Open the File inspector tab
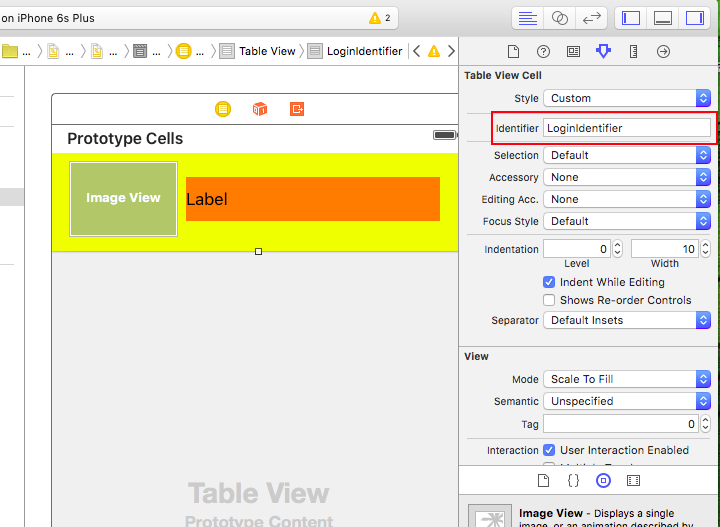 point(513,51)
